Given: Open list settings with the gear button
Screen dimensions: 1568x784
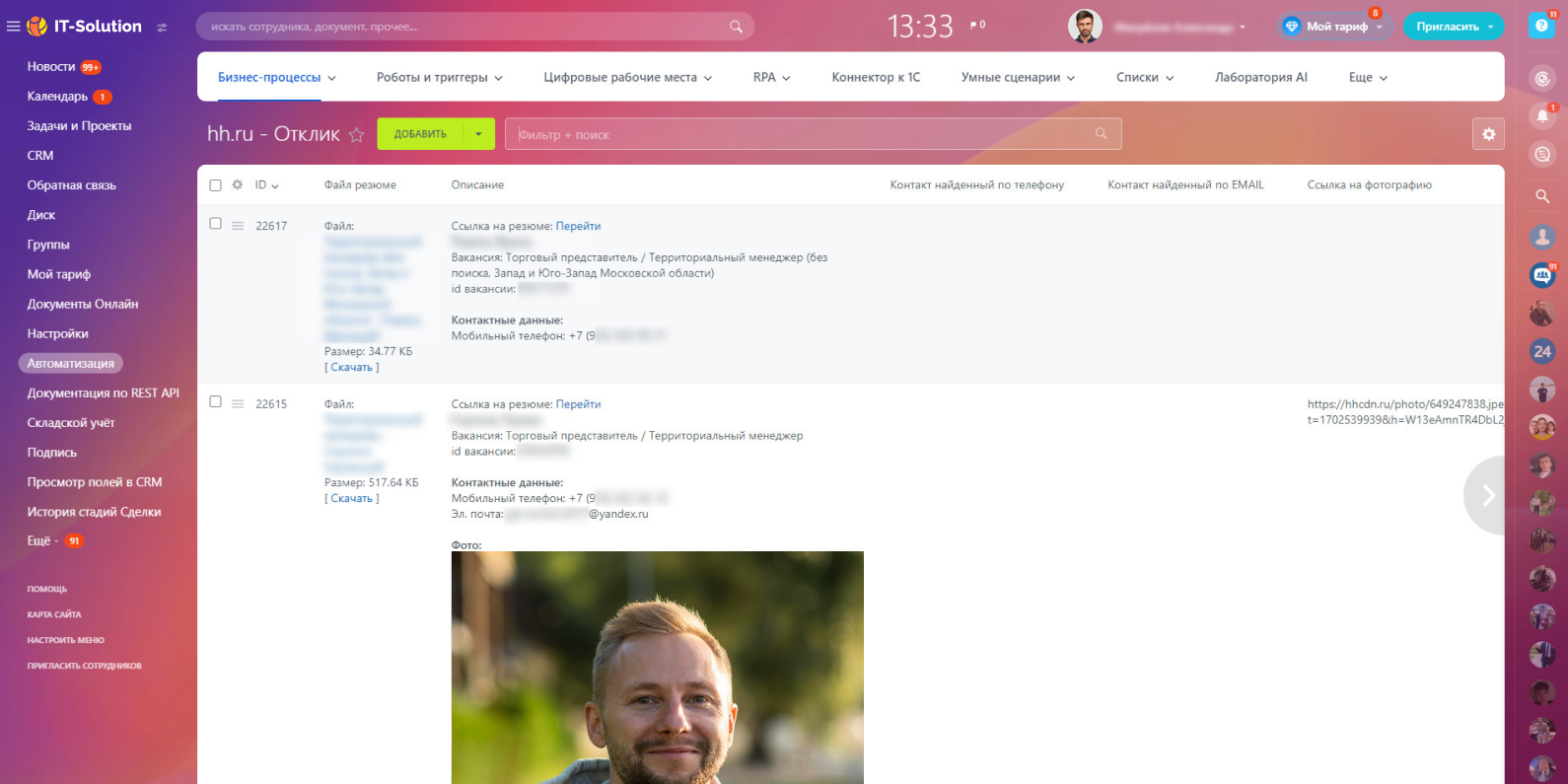Looking at the screenshot, I should (x=1488, y=134).
